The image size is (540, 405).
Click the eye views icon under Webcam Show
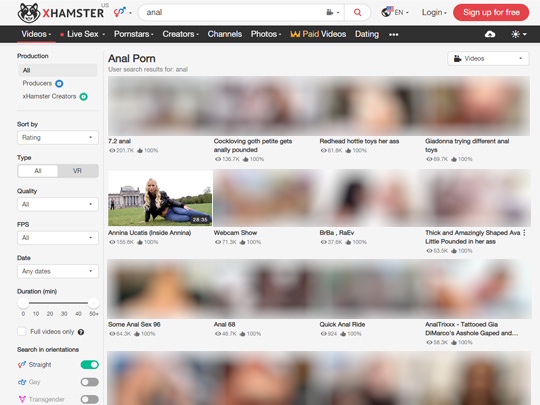(218, 242)
